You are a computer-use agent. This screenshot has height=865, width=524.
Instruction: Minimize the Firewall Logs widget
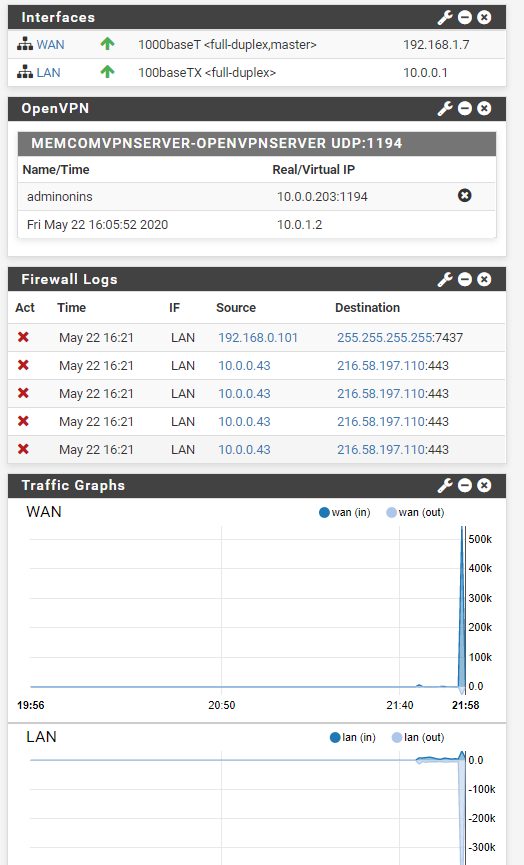(465, 280)
